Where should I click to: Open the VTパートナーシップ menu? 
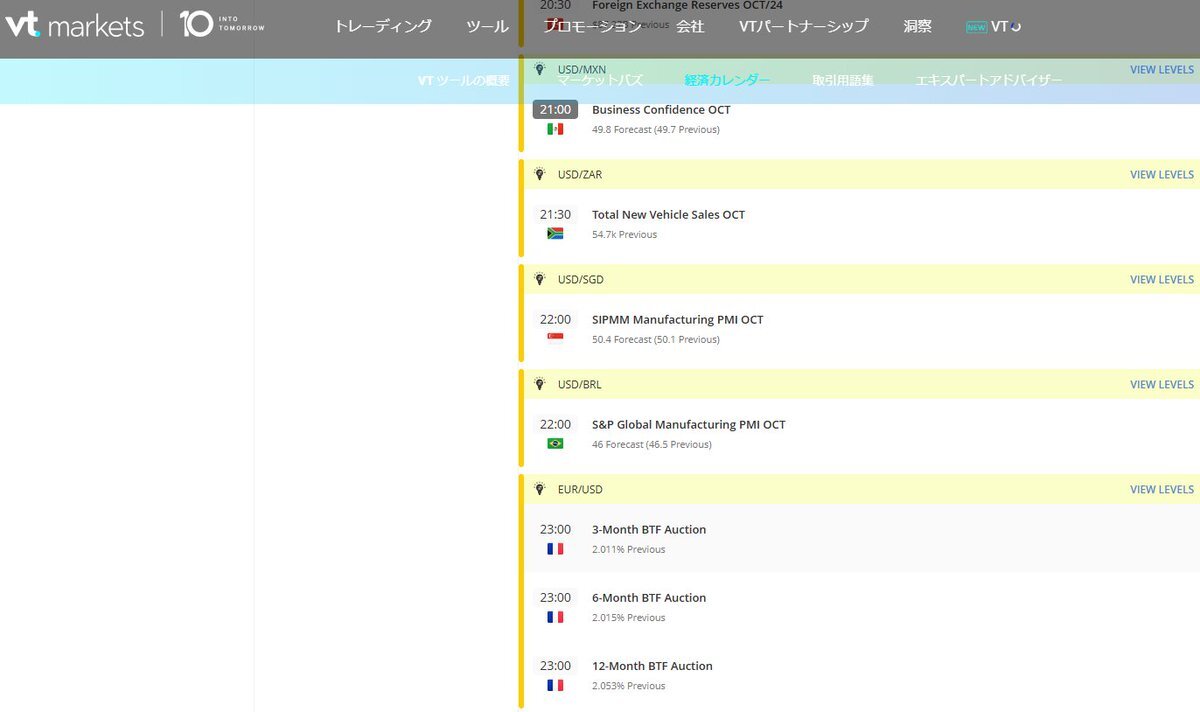pos(803,26)
